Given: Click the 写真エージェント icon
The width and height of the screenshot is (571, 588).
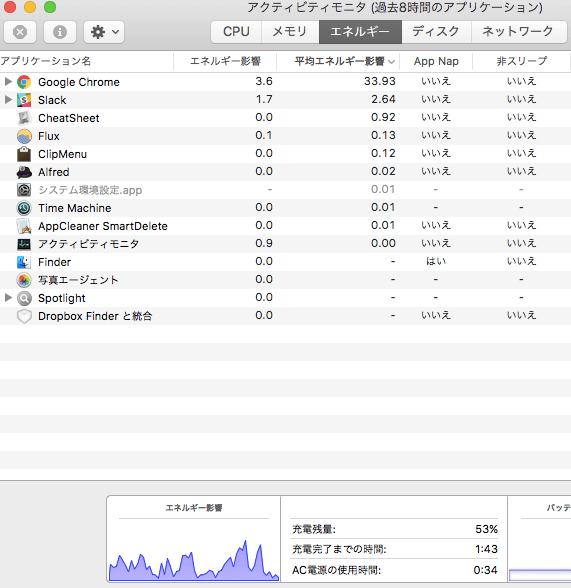Looking at the screenshot, I should coord(24,280).
